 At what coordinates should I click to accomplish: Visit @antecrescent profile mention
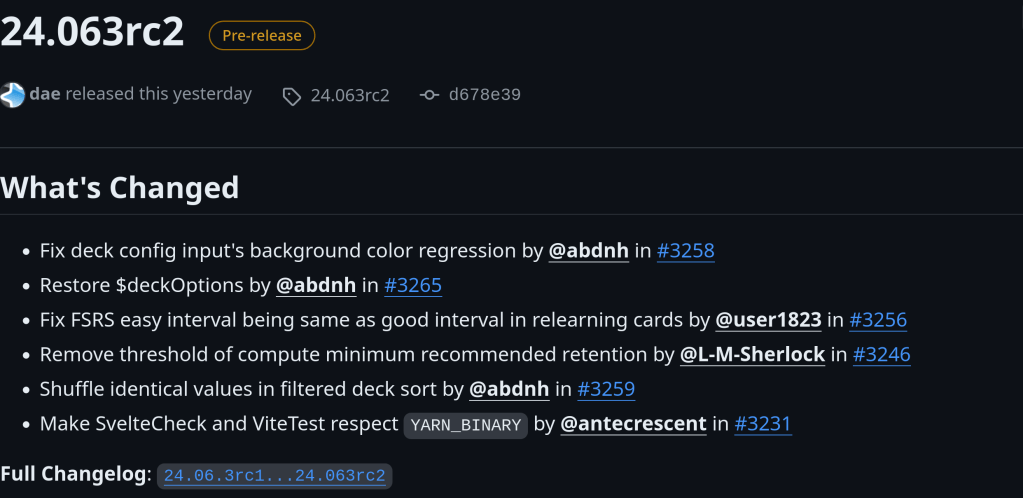pos(633,424)
